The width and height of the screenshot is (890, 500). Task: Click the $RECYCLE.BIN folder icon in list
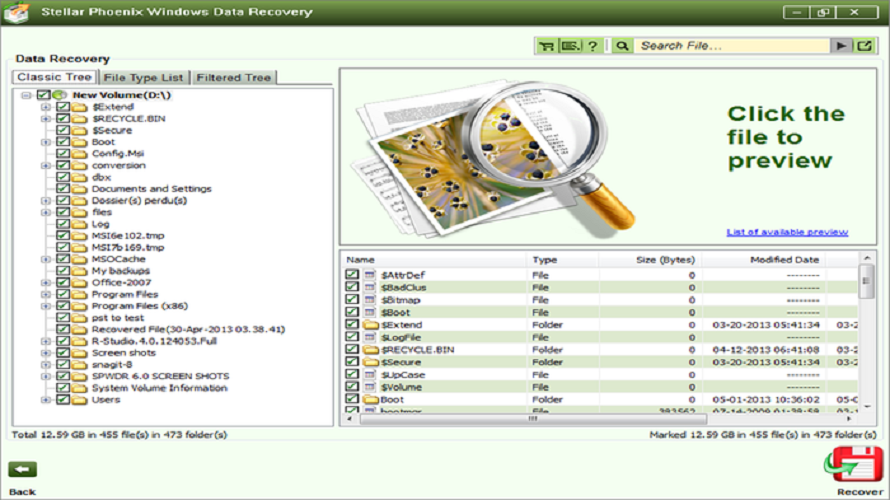[x=371, y=350]
